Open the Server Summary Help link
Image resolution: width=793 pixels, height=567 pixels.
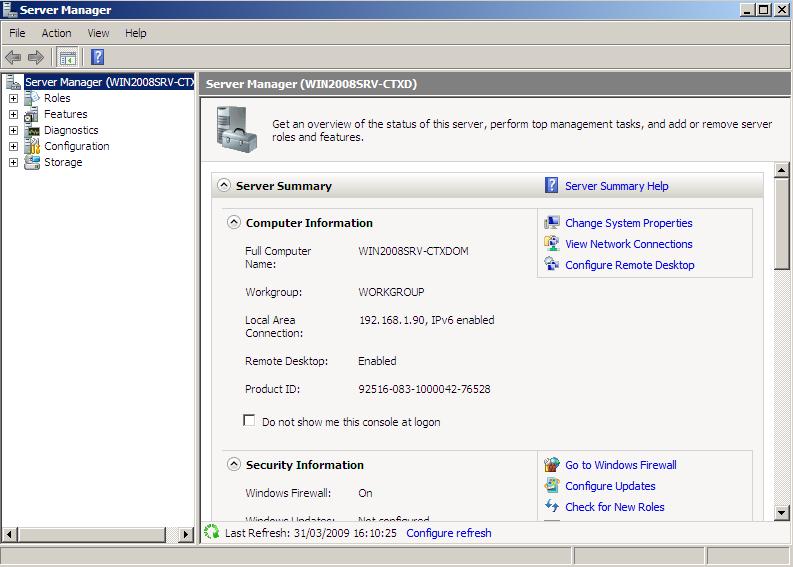click(x=616, y=186)
